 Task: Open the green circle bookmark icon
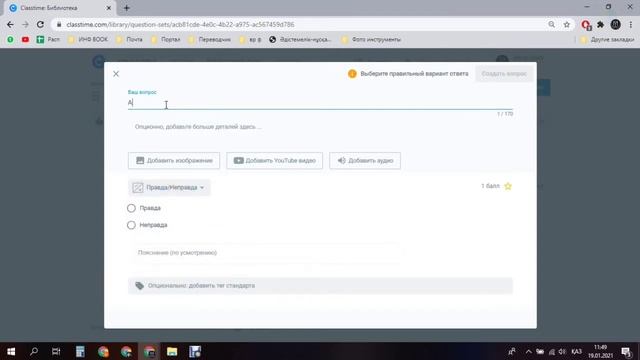10,40
